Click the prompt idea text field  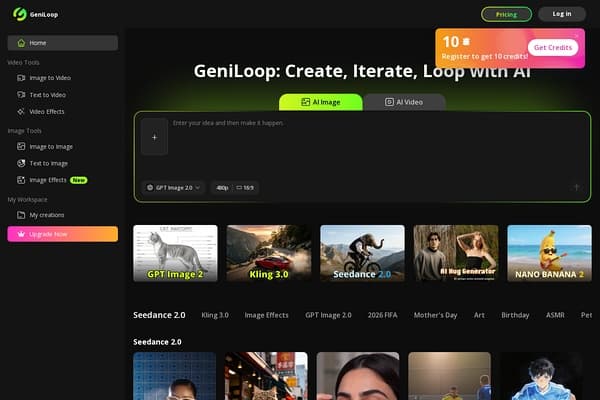(x=379, y=145)
